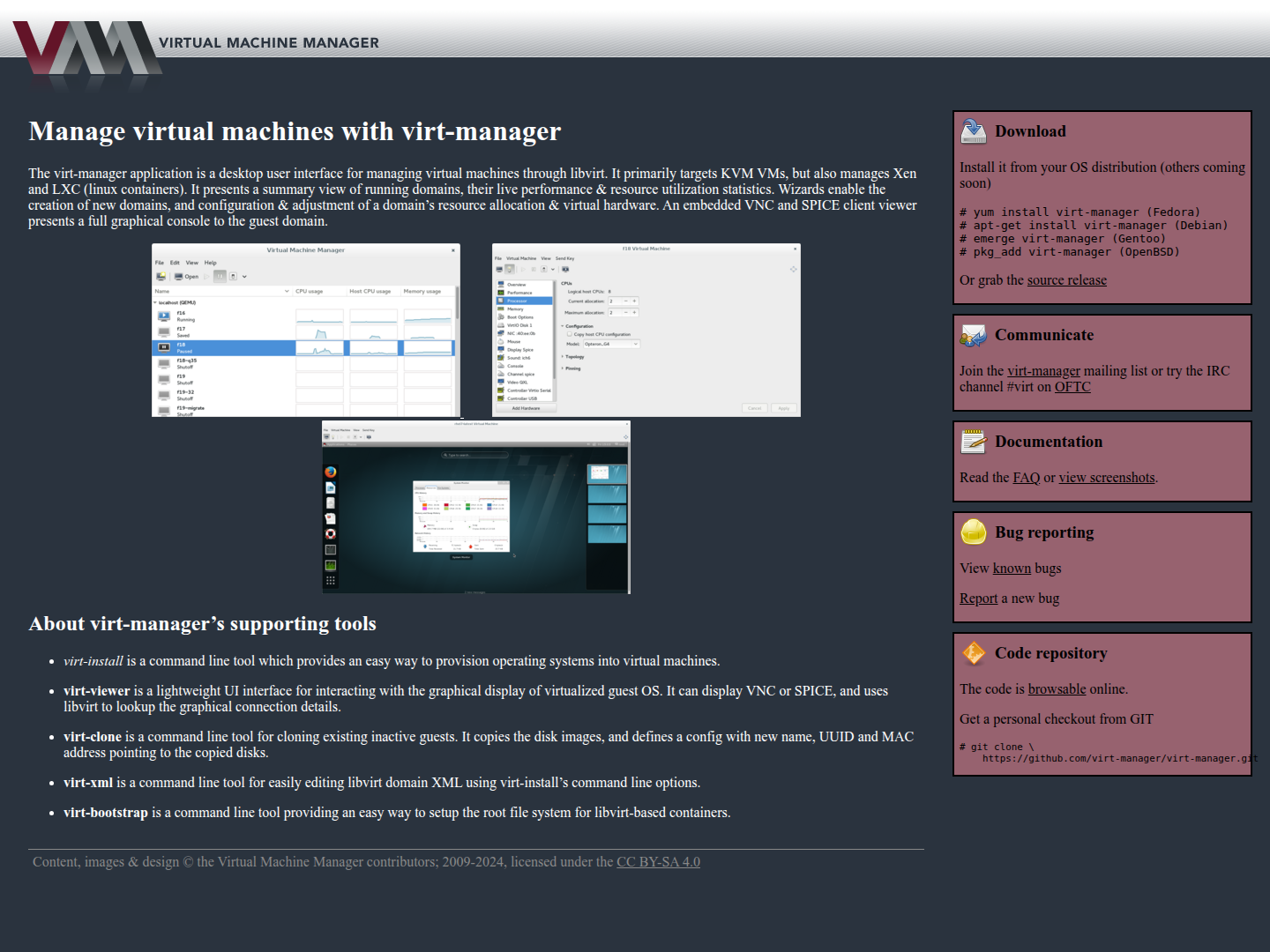Screen dimensions: 1270x952
Task: Click the Code repository diamond icon
Action: (x=974, y=652)
